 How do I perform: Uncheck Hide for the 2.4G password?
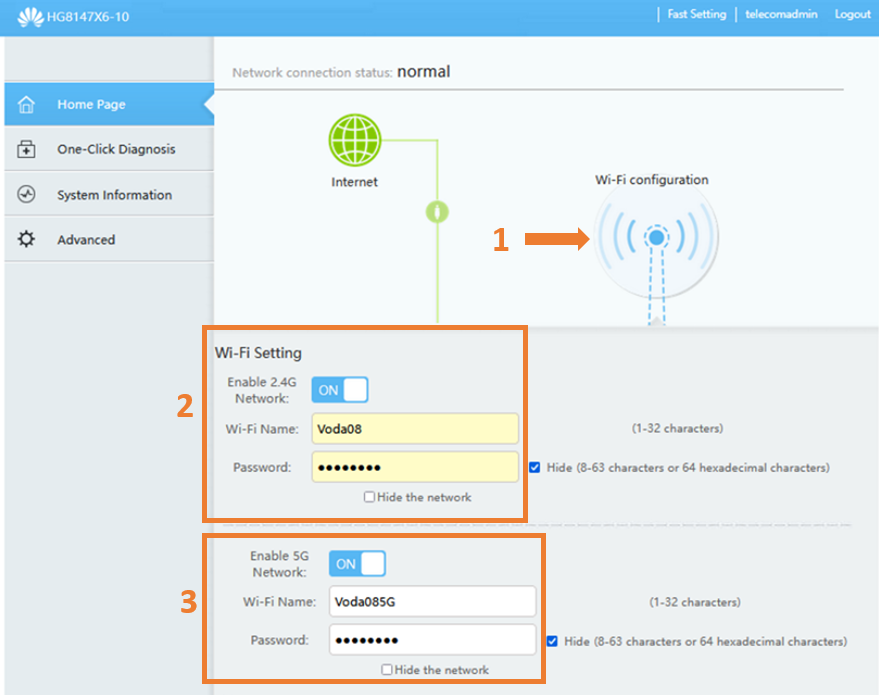(535, 467)
